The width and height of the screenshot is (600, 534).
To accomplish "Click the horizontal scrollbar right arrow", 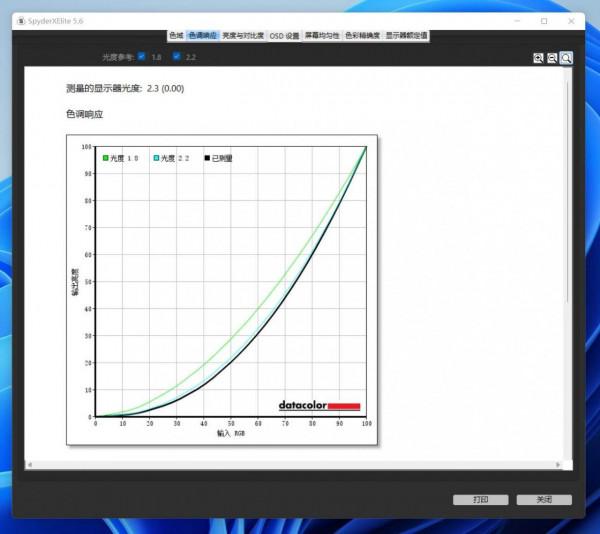I will click(x=560, y=464).
